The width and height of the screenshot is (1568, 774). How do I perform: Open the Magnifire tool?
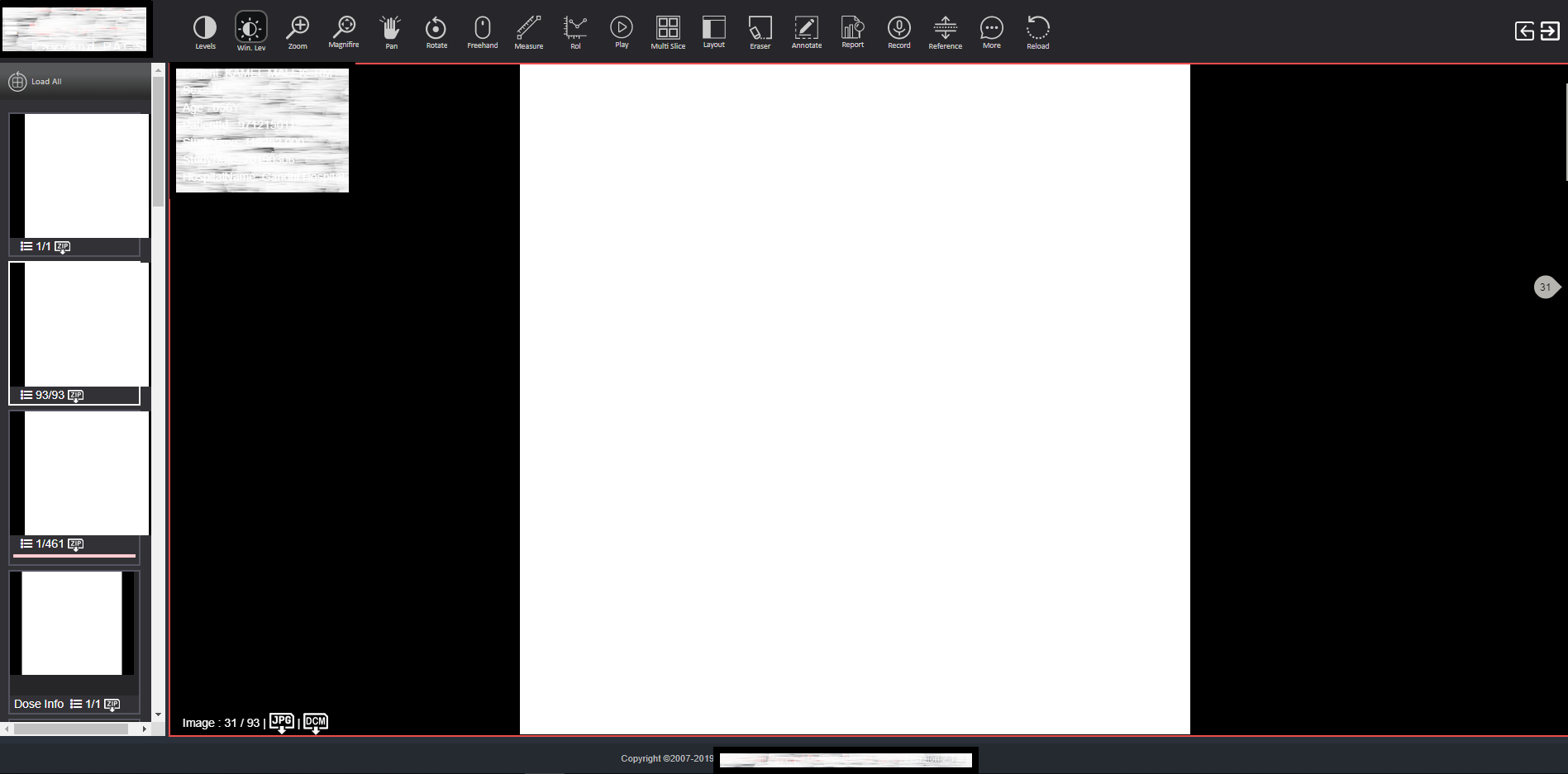pyautogui.click(x=344, y=30)
